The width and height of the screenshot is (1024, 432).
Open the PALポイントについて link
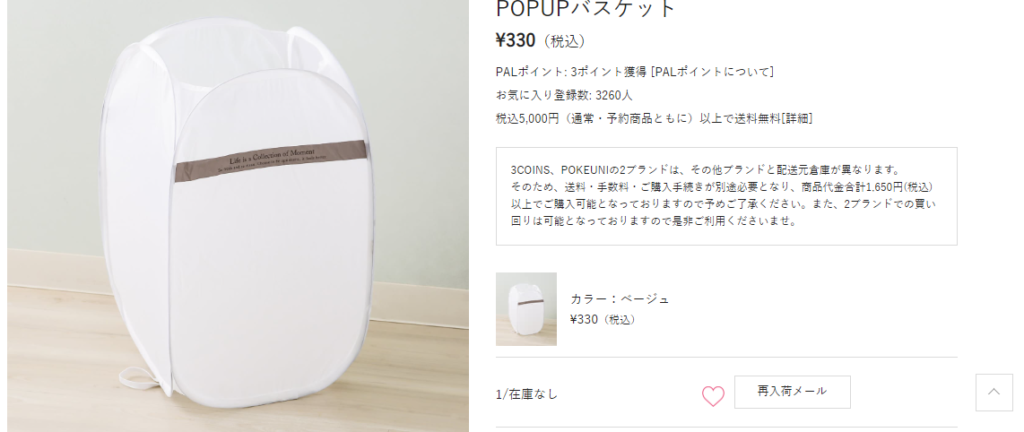click(x=712, y=71)
